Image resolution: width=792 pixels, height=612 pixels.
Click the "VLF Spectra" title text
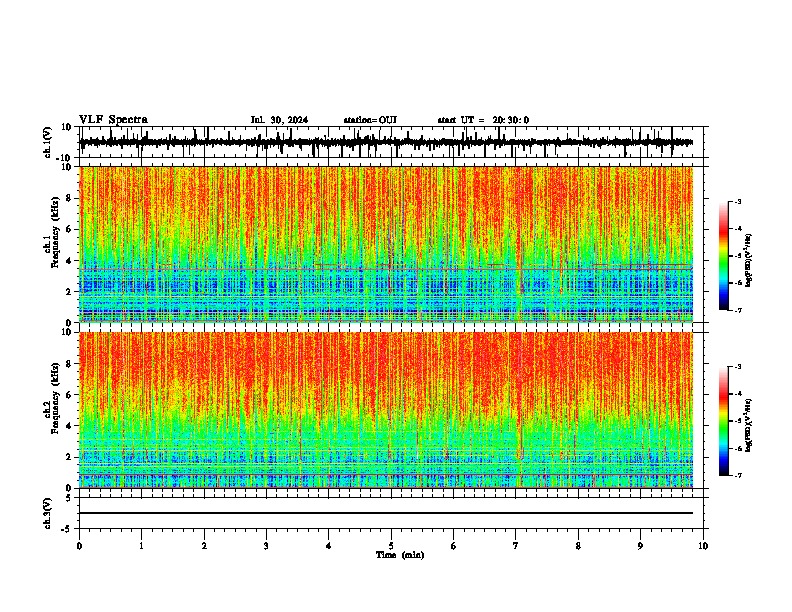click(113, 120)
